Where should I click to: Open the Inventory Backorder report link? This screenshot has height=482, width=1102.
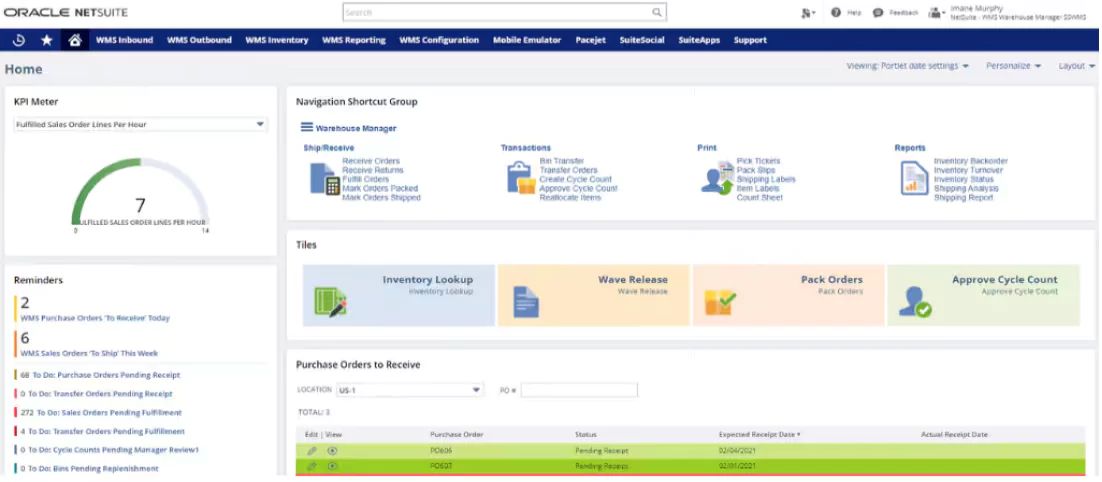(x=971, y=161)
